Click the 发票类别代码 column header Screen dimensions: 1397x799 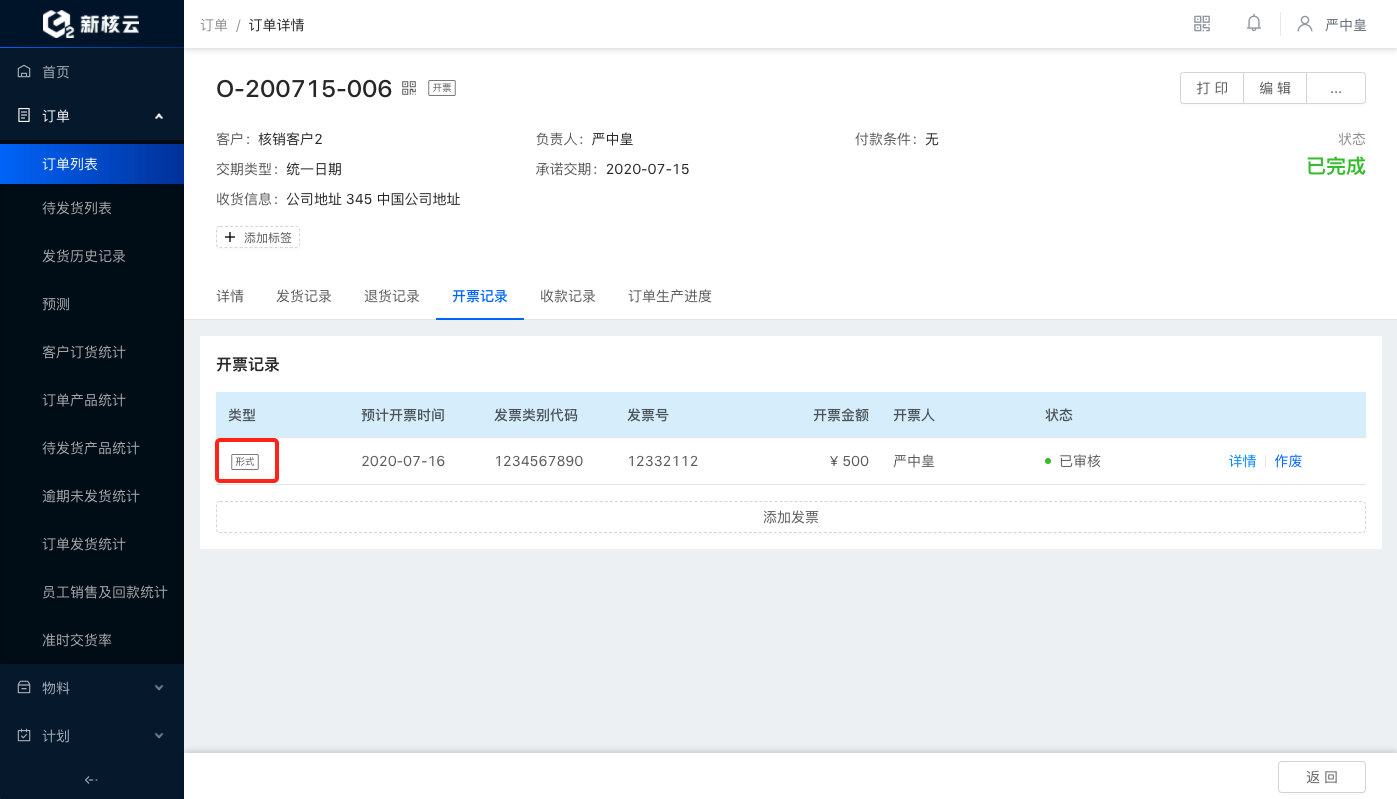(x=536, y=415)
